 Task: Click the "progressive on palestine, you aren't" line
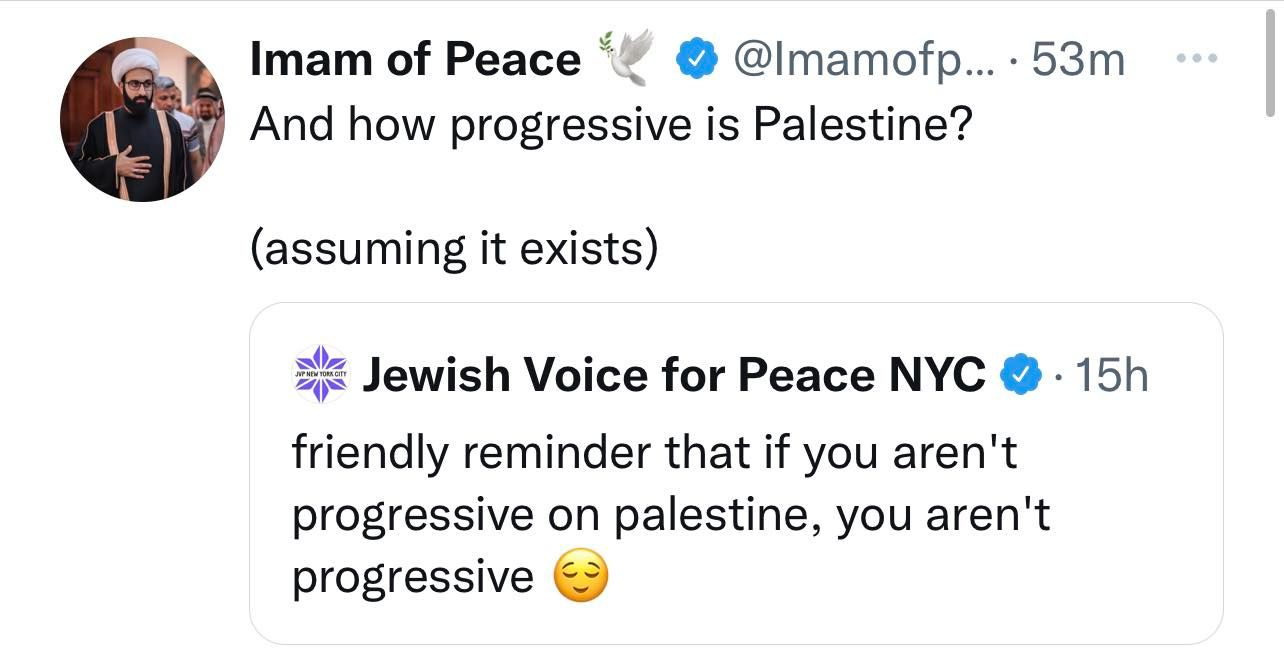670,515
